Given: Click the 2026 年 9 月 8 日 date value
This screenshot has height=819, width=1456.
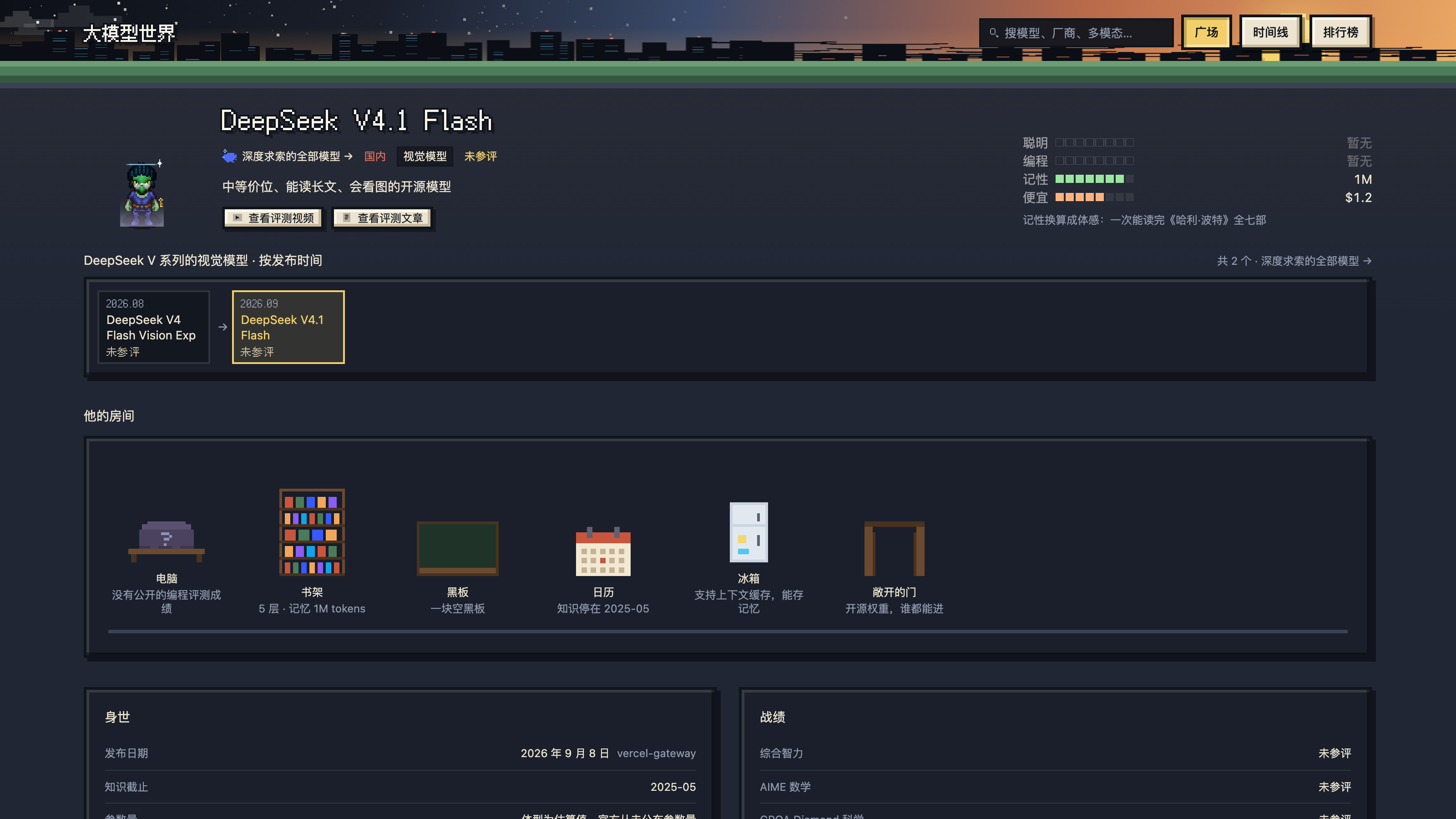Looking at the screenshot, I should [565, 753].
